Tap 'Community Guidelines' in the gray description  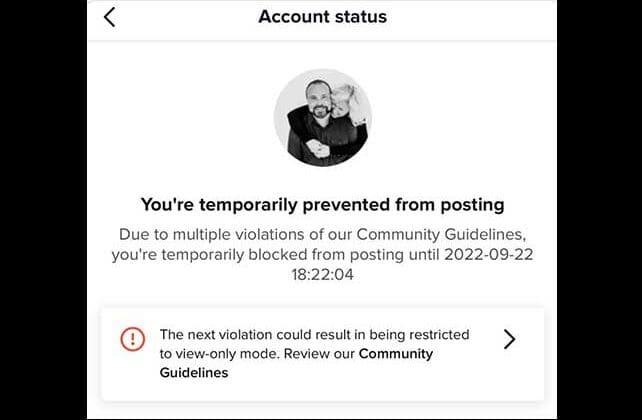(x=440, y=235)
